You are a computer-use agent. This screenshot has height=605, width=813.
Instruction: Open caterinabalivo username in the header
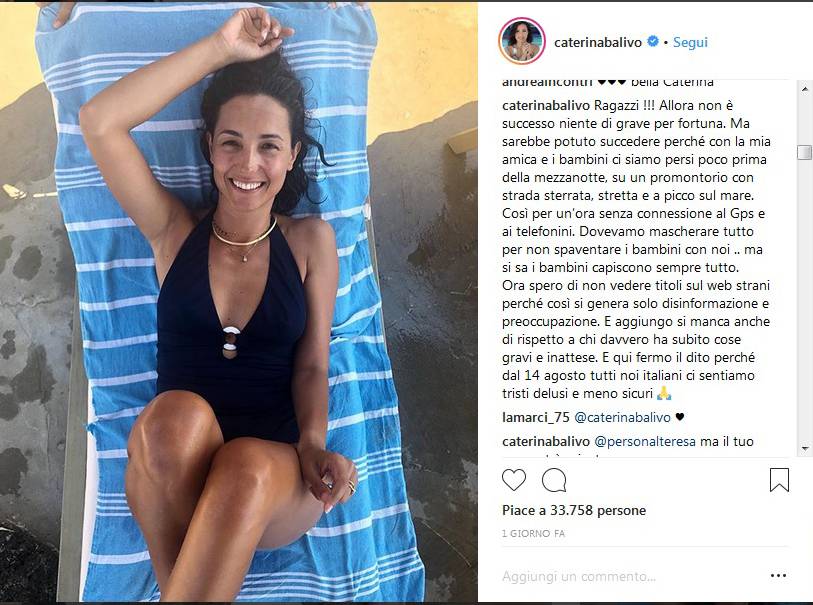point(597,42)
